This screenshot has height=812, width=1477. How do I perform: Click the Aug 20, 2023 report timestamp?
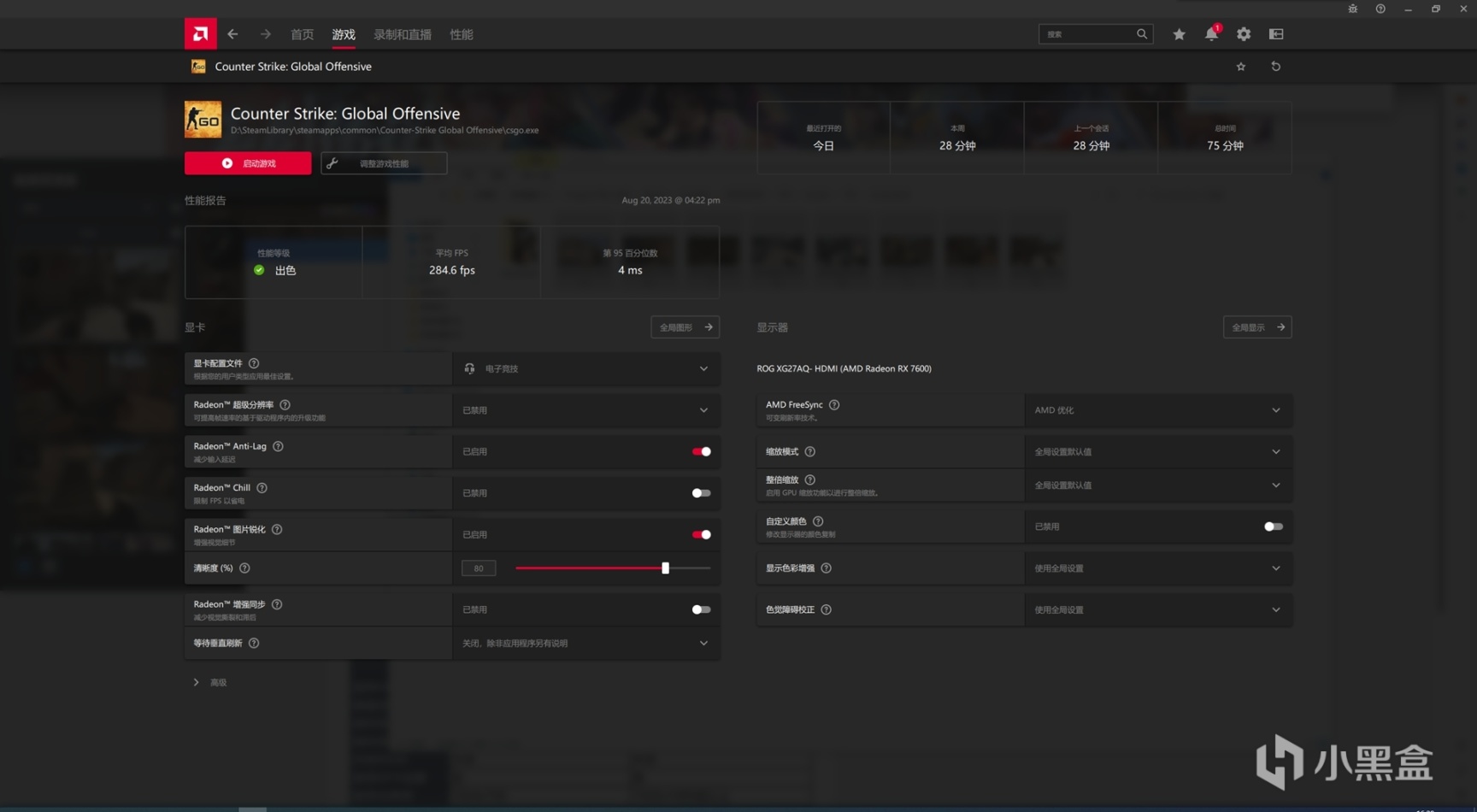671,200
